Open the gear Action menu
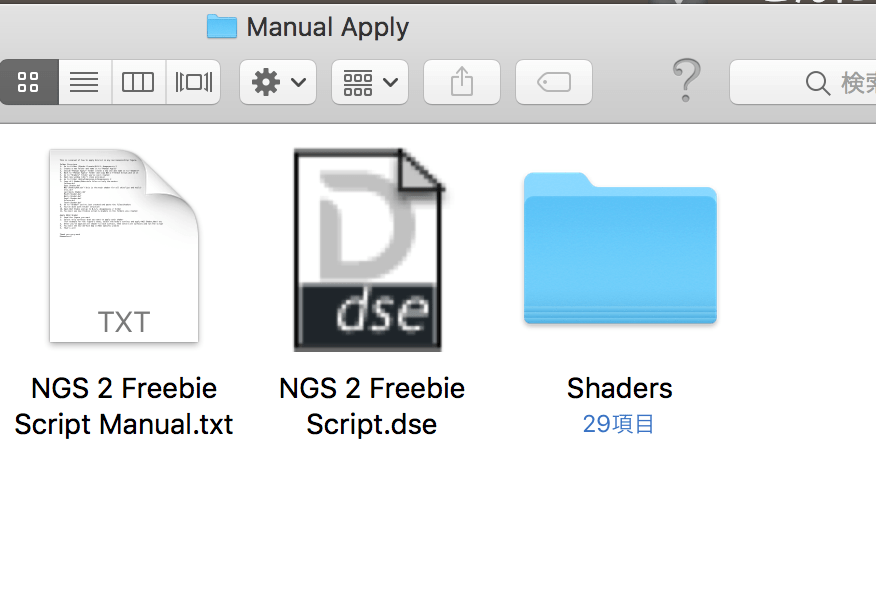The image size is (876, 592). tap(278, 82)
